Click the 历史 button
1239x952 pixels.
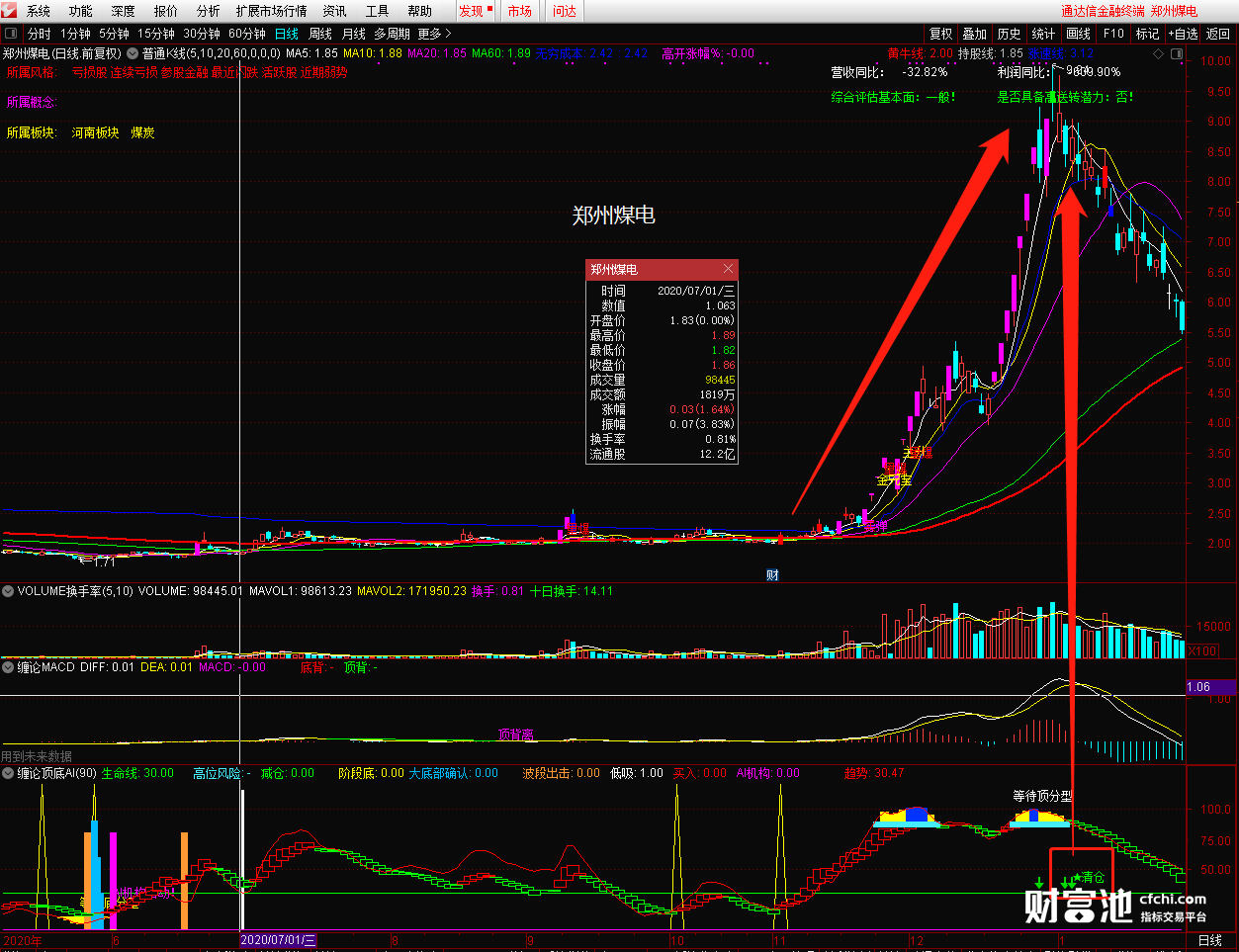pyautogui.click(x=1009, y=34)
